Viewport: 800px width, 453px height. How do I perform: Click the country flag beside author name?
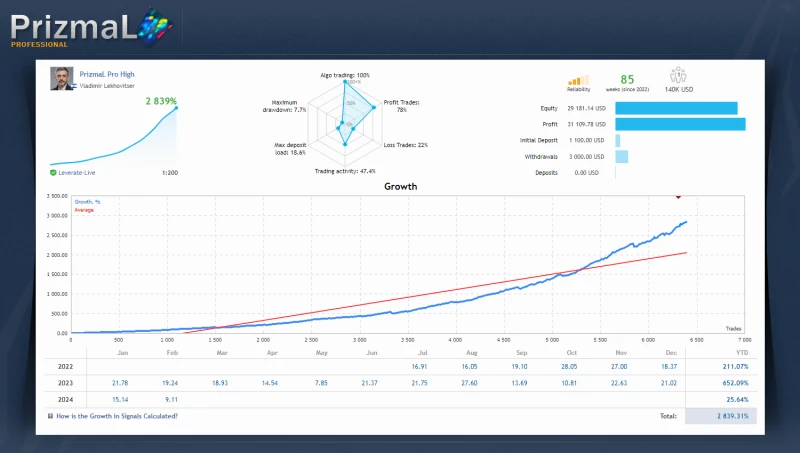pos(73,87)
